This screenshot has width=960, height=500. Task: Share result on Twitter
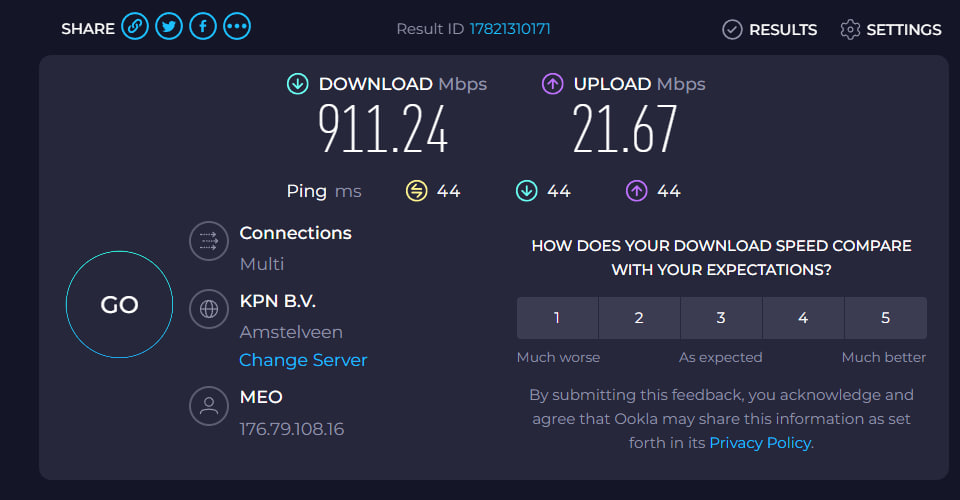169,26
